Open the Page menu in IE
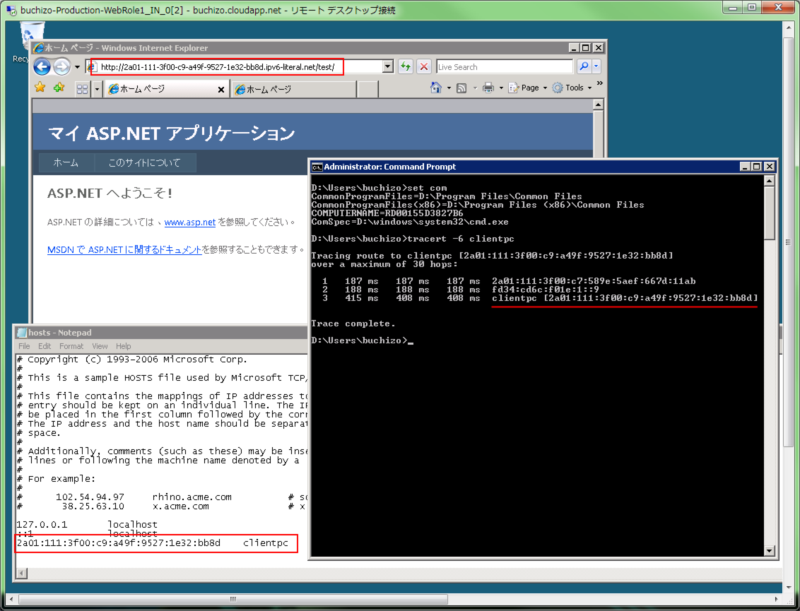This screenshot has height=611, width=800. (x=528, y=88)
